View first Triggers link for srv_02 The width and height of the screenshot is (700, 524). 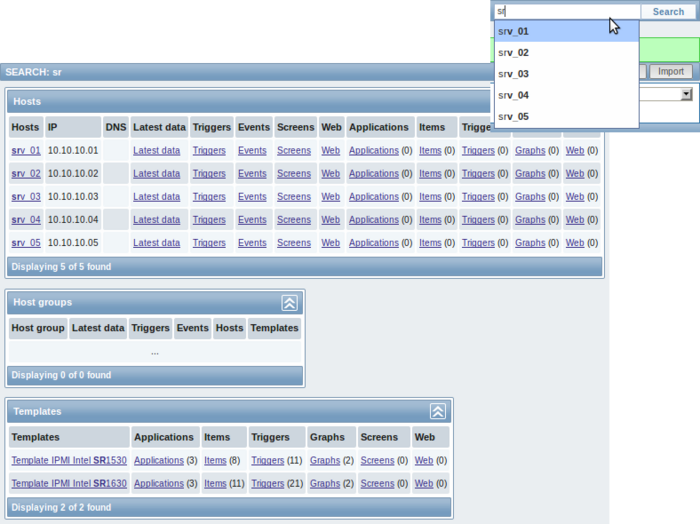pos(209,174)
